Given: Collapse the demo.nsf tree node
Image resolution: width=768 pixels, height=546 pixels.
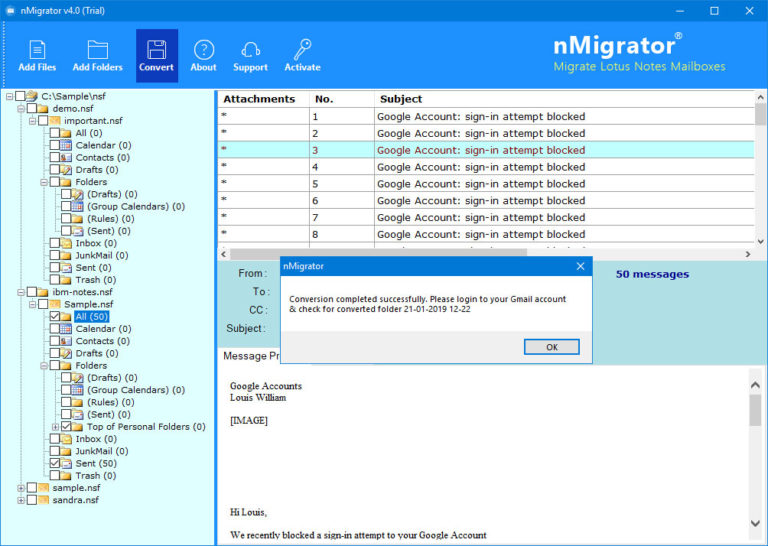Looking at the screenshot, I should [x=21, y=109].
